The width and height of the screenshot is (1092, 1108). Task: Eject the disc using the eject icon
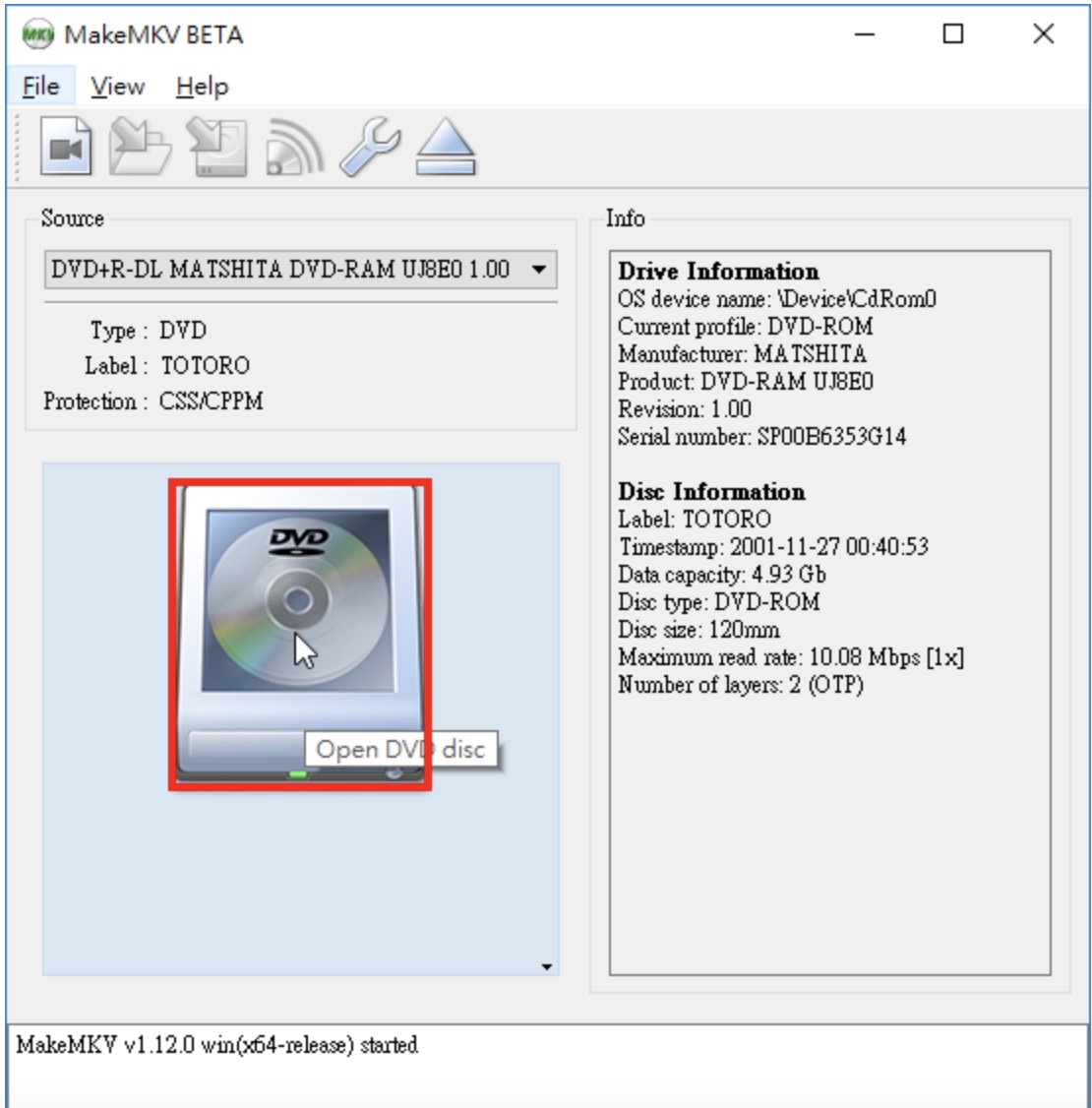[x=446, y=147]
